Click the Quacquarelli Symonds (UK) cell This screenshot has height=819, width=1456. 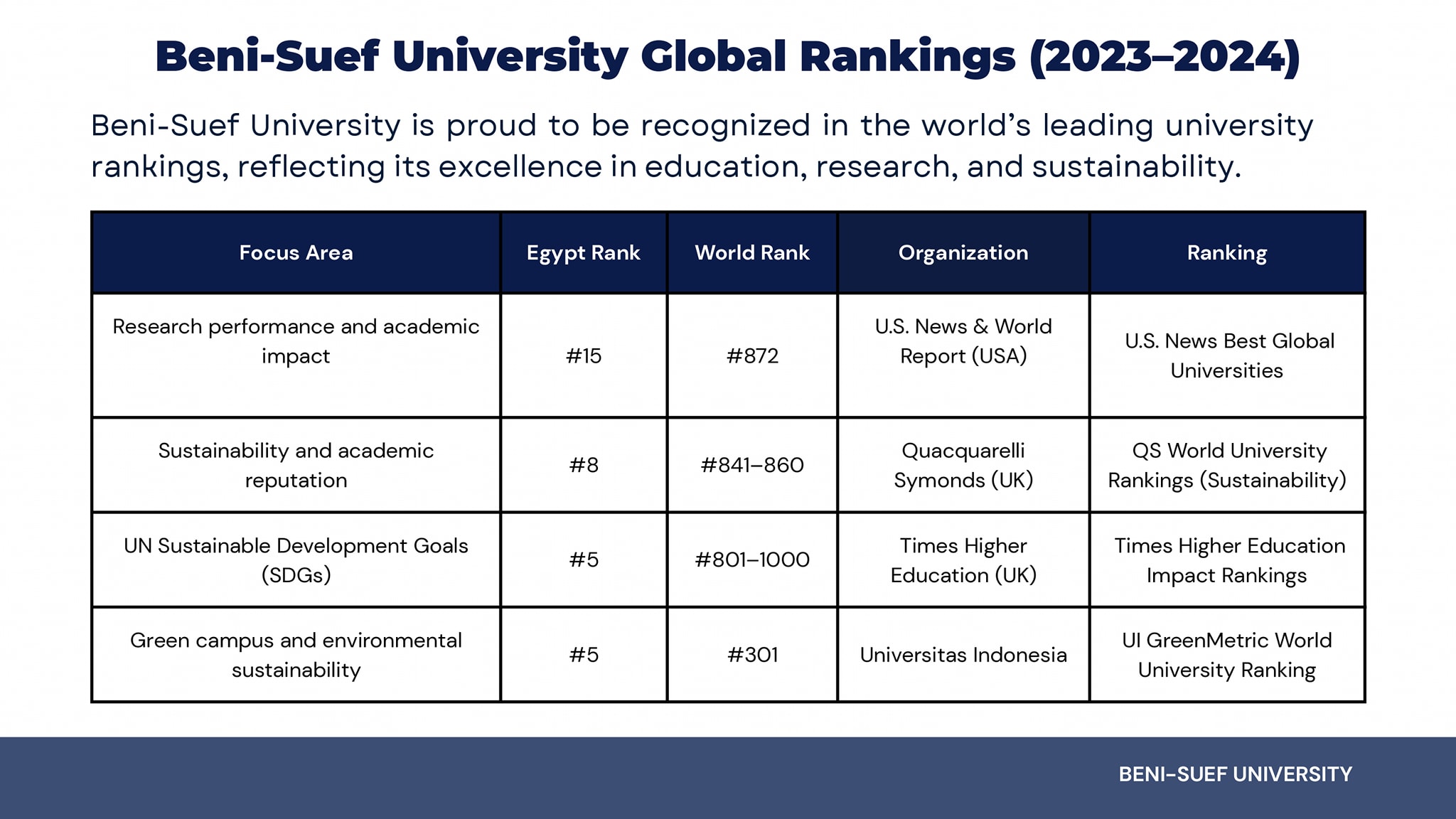point(963,465)
